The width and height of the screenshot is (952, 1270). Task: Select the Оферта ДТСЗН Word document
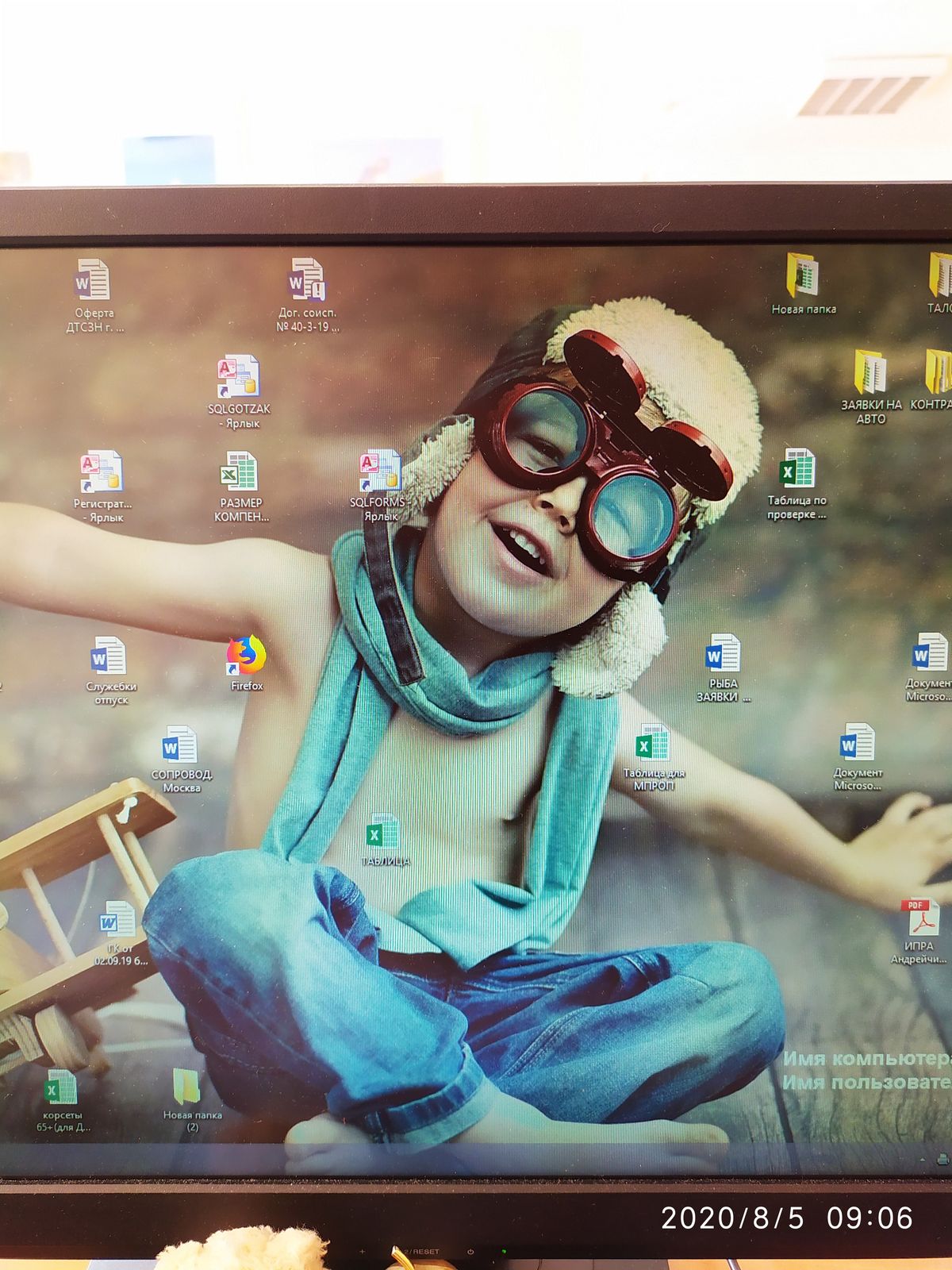point(94,295)
